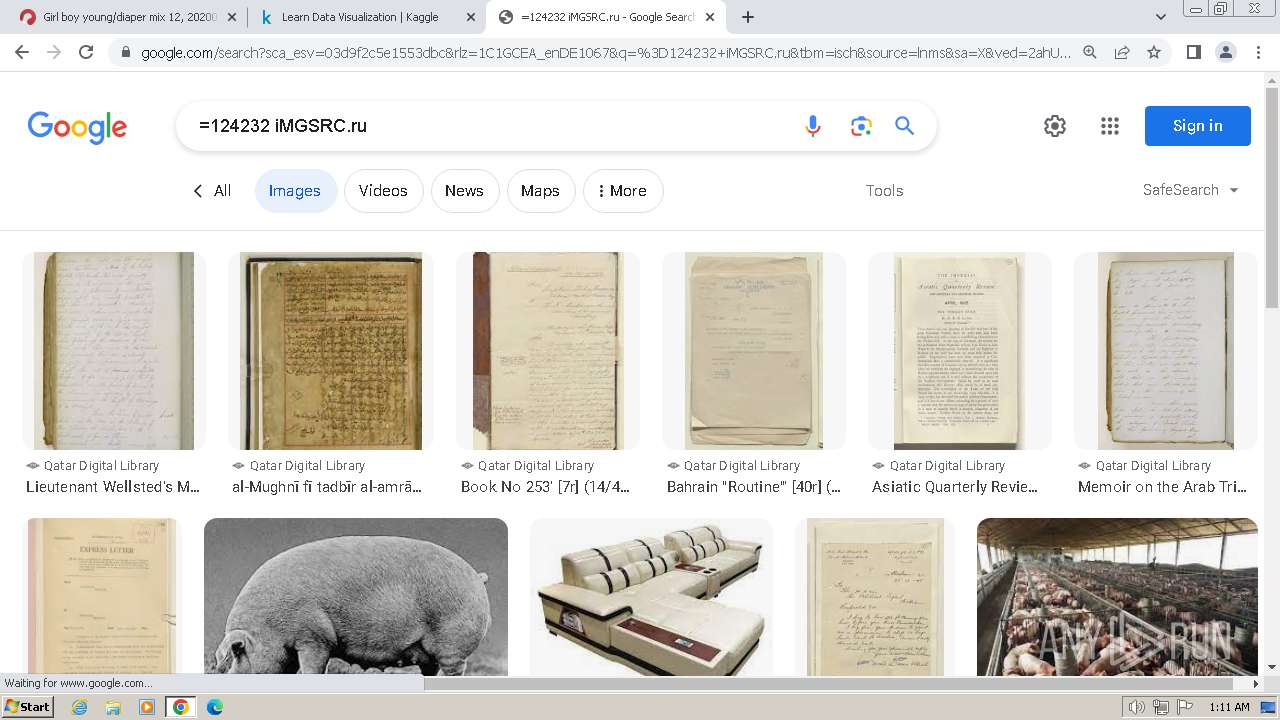
Task: Open File Explorer from taskbar
Action: pyautogui.click(x=113, y=707)
